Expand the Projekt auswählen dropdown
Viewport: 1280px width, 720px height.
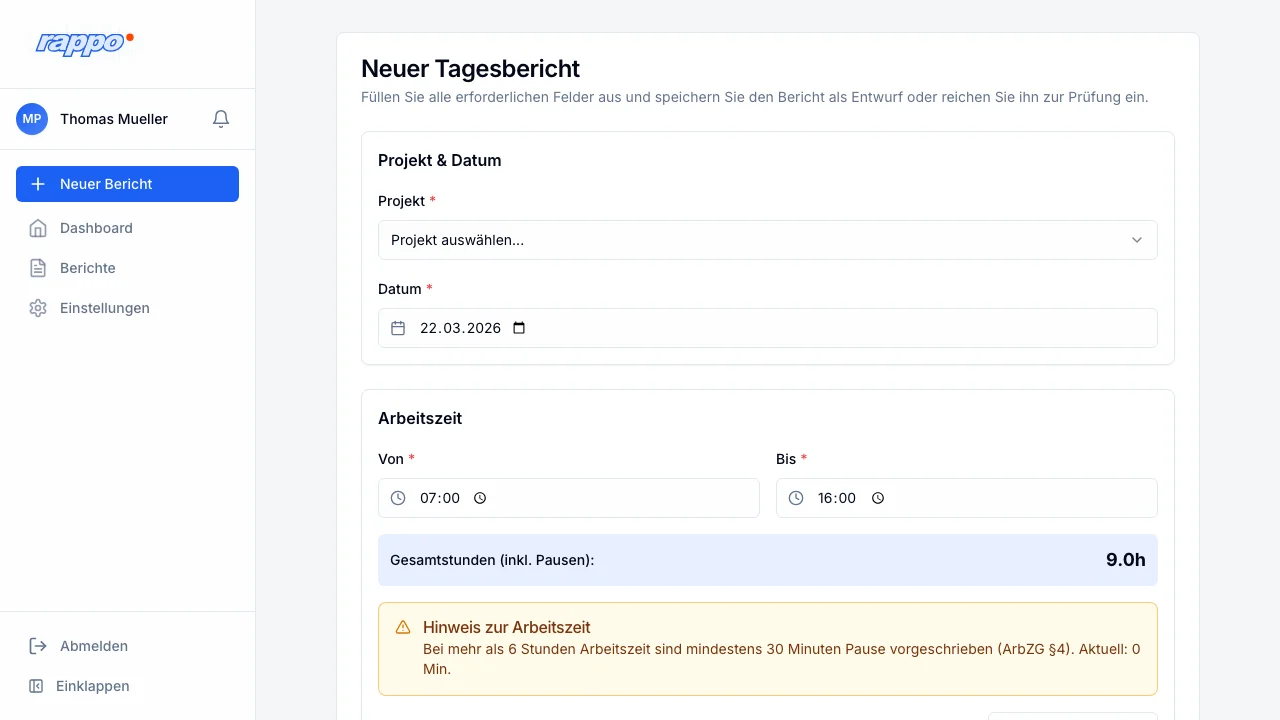768,240
